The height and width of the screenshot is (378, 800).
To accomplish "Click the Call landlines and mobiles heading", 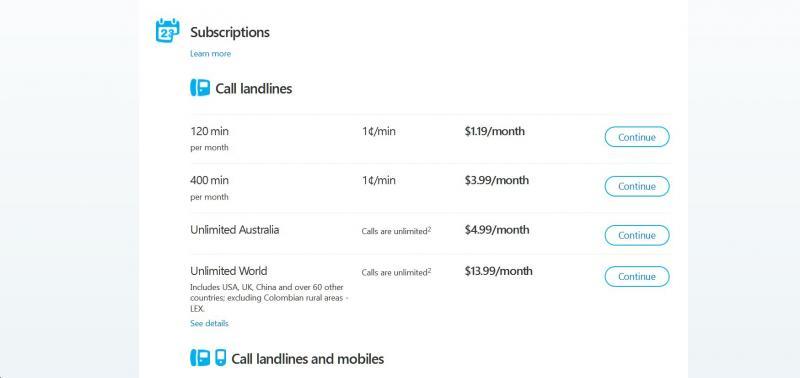I will (x=308, y=359).
